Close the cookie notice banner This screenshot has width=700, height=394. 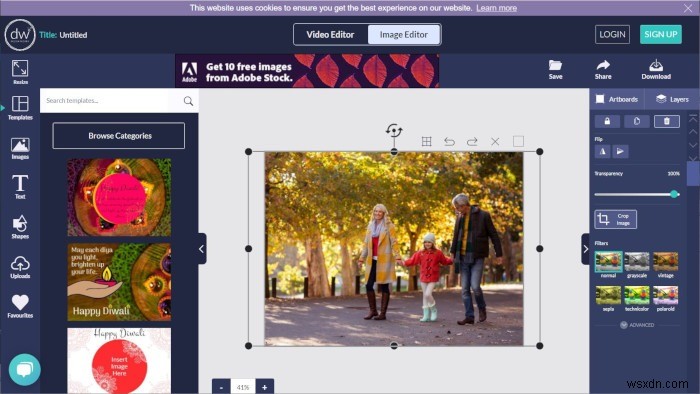(x=688, y=8)
